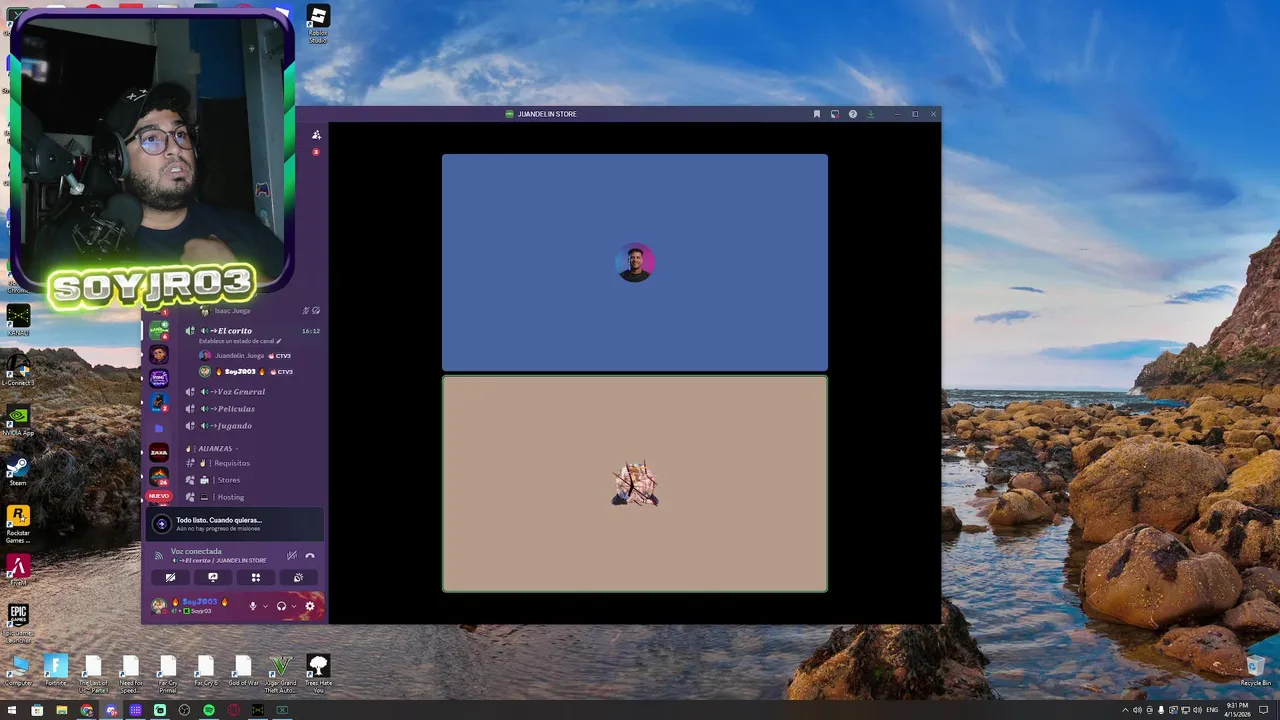1280x720 pixels.
Task: Open server folder icon in server list
Action: coord(159,428)
